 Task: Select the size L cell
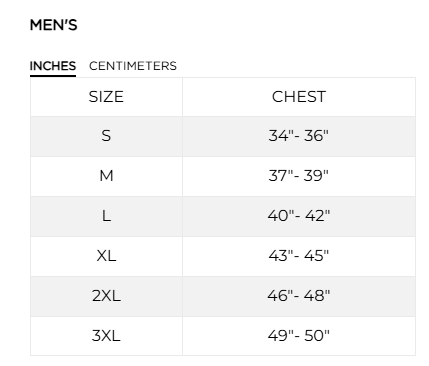coord(106,216)
